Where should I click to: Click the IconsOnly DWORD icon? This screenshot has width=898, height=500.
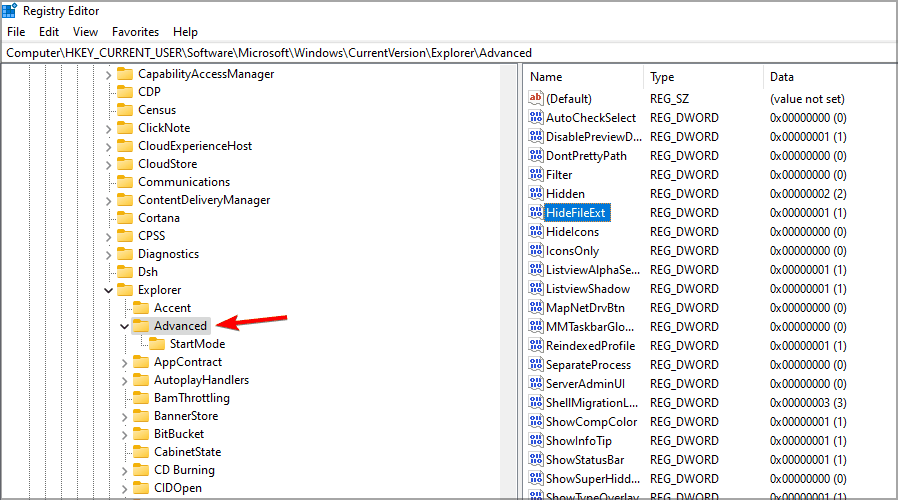pos(535,250)
